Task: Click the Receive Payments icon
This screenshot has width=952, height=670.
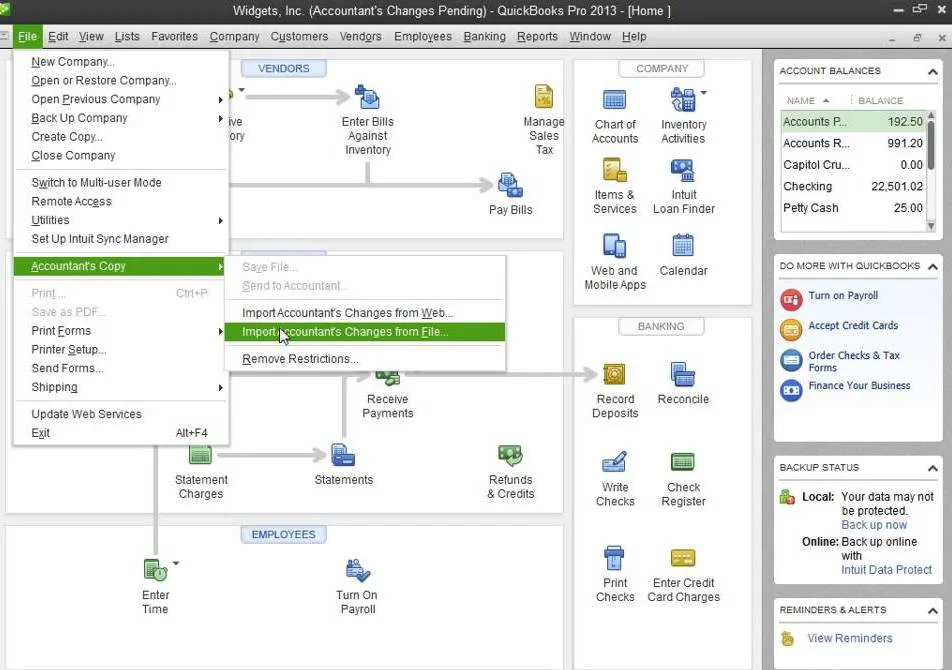Action: 387,379
